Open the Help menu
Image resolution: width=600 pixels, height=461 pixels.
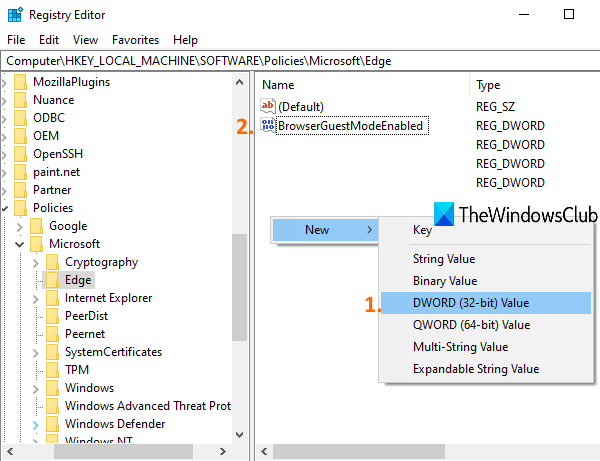[185, 40]
